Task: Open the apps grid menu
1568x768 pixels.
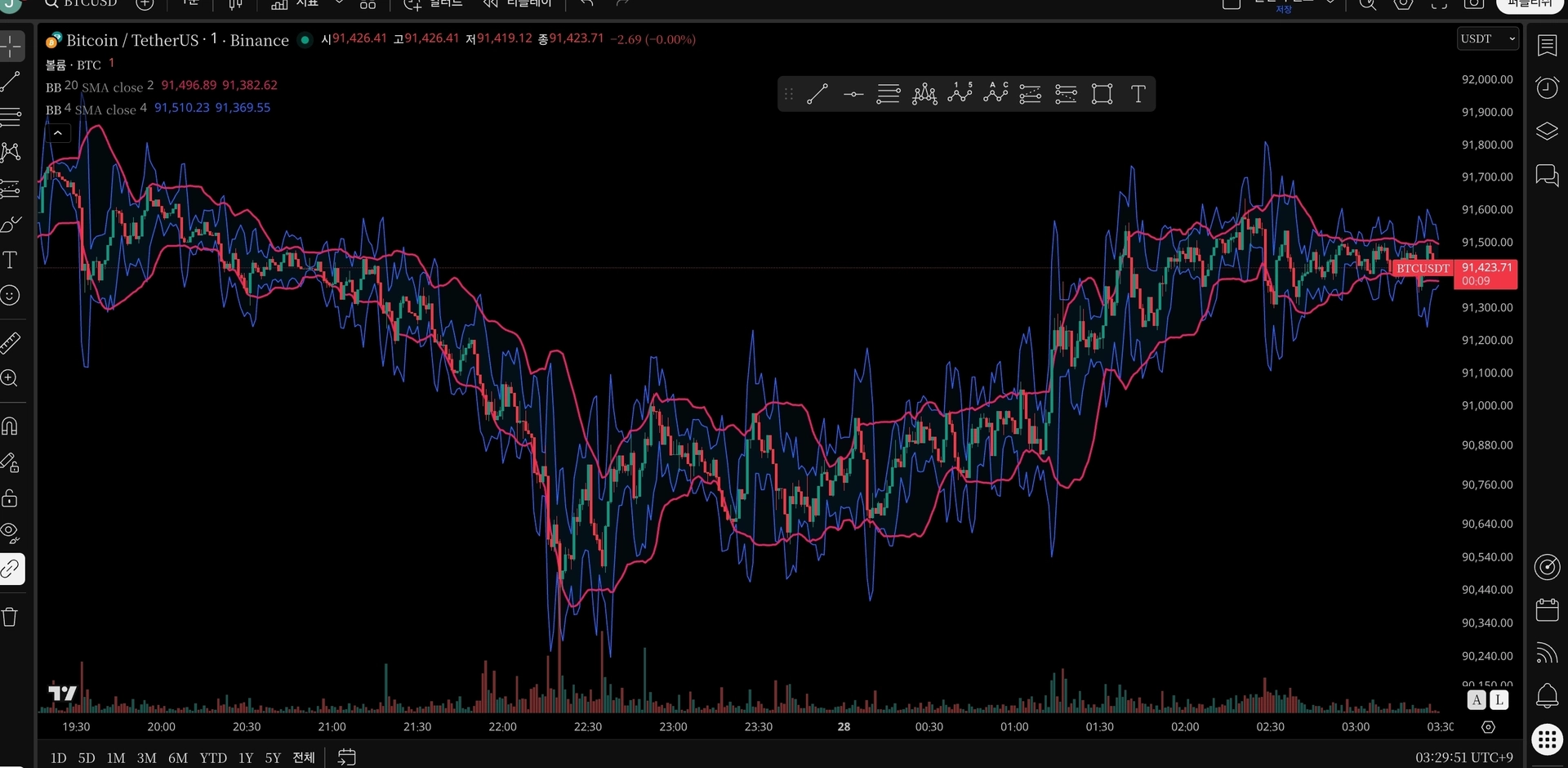Action: click(1547, 739)
